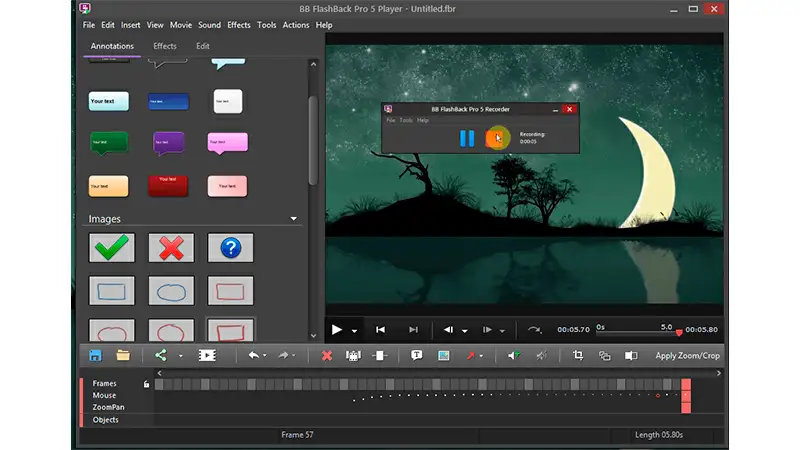Collapse the Images section arrow

click(294, 218)
